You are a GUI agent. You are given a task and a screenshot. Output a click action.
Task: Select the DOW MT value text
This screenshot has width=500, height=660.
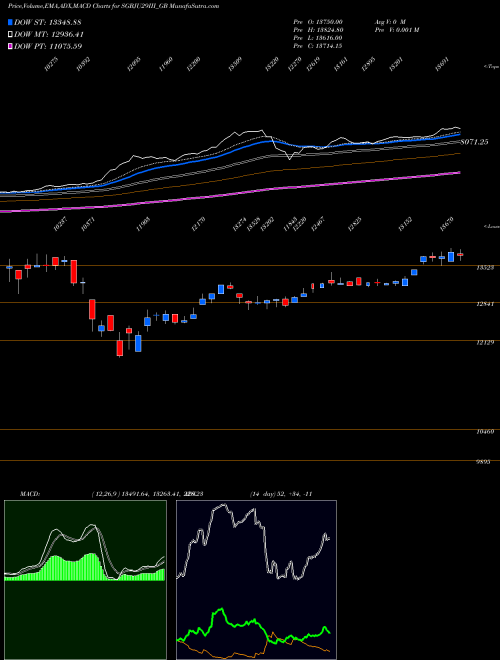pyautogui.click(x=67, y=34)
